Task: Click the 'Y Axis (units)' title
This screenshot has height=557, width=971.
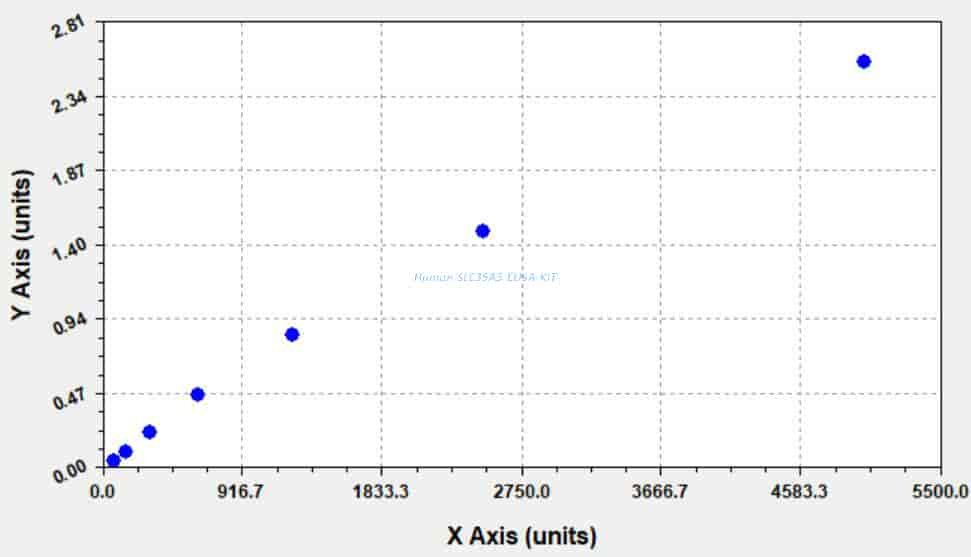Action: point(22,245)
